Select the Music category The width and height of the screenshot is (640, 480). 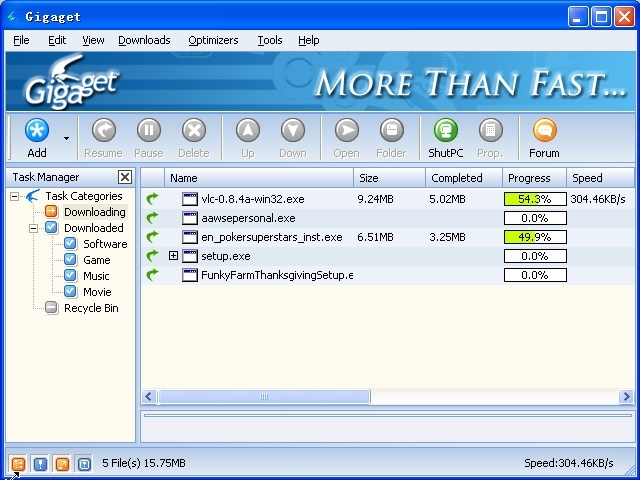[96, 276]
